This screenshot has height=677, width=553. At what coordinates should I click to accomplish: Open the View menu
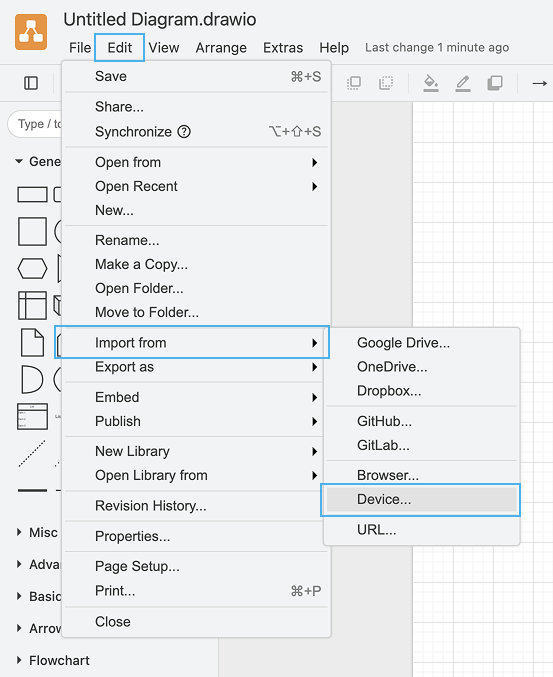click(164, 47)
